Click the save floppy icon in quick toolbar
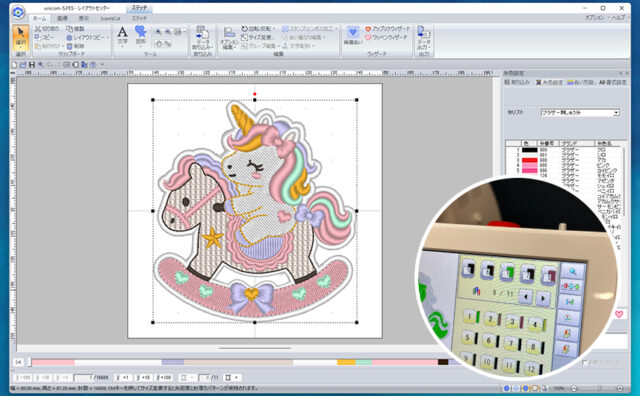This screenshot has height=396, width=640. (32, 65)
